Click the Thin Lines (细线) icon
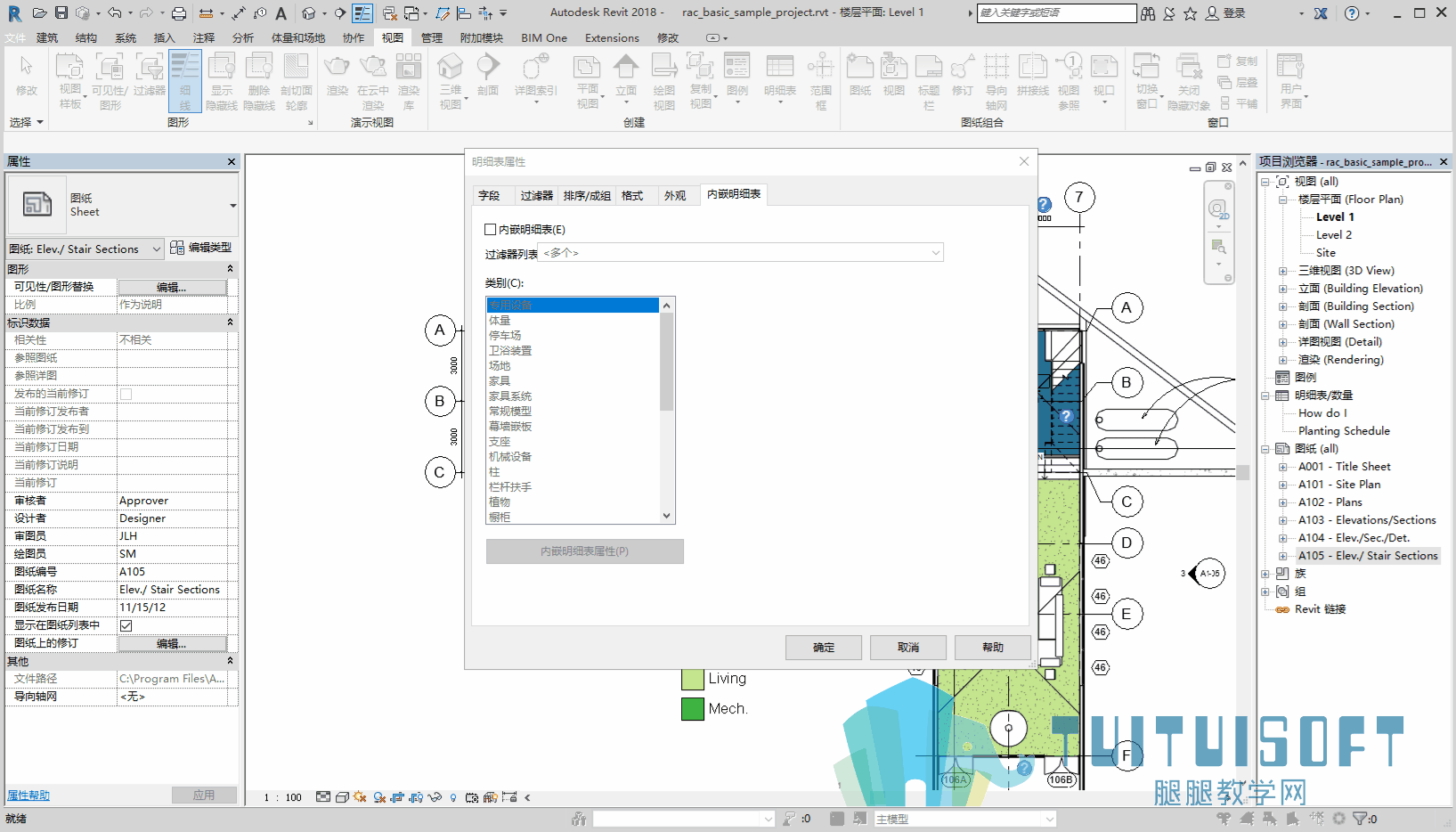Viewport: 1456px width, 832px height. point(185,81)
